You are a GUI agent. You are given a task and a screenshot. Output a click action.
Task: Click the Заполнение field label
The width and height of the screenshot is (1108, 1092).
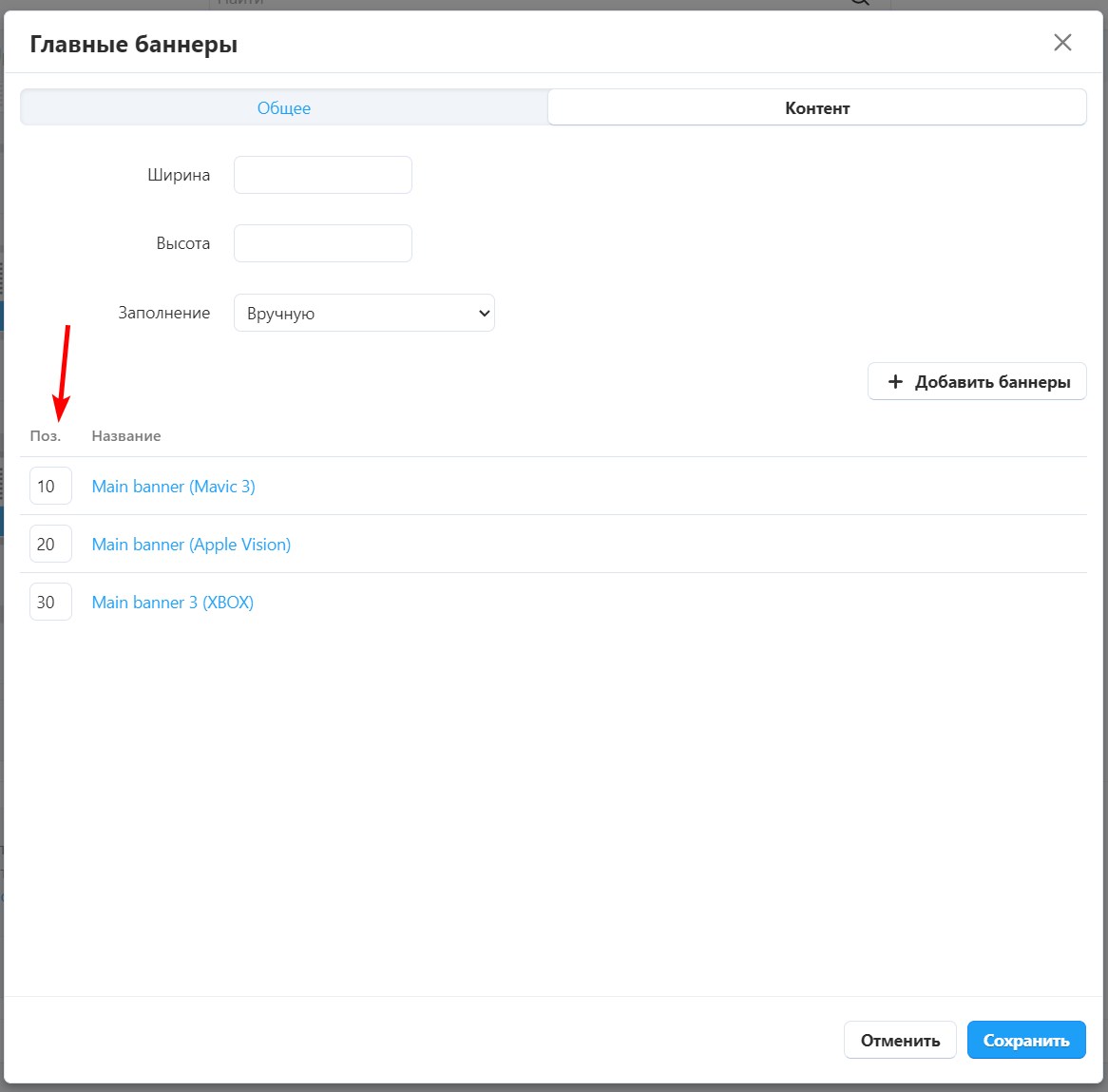(163, 313)
